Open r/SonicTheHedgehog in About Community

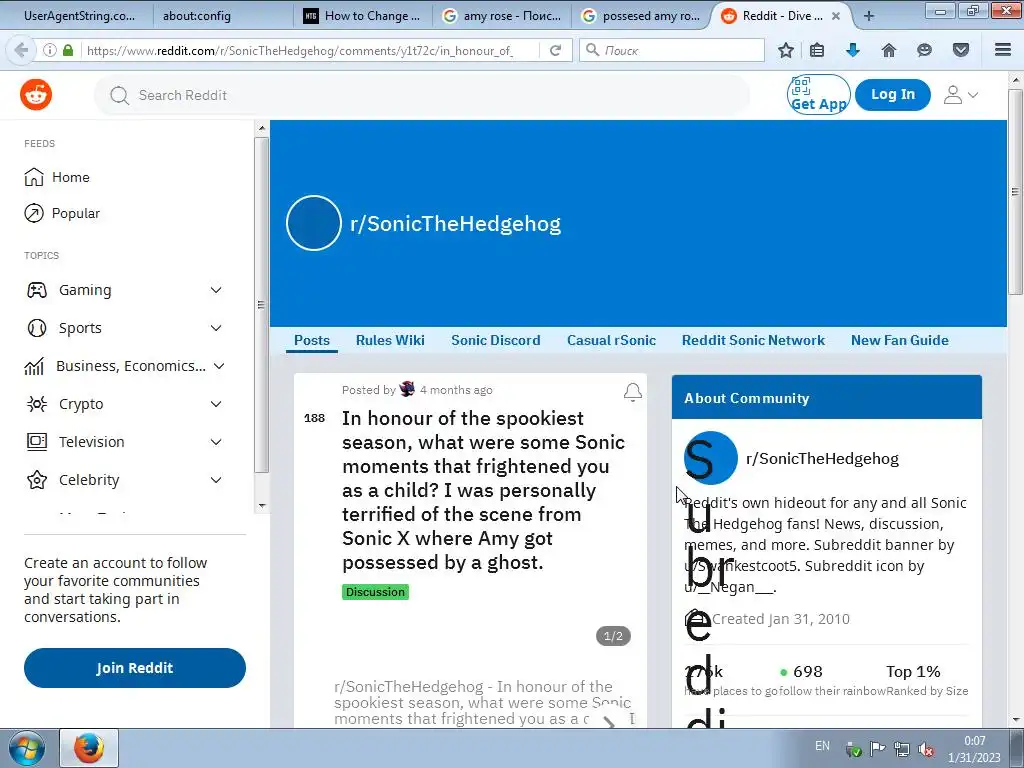tap(822, 458)
